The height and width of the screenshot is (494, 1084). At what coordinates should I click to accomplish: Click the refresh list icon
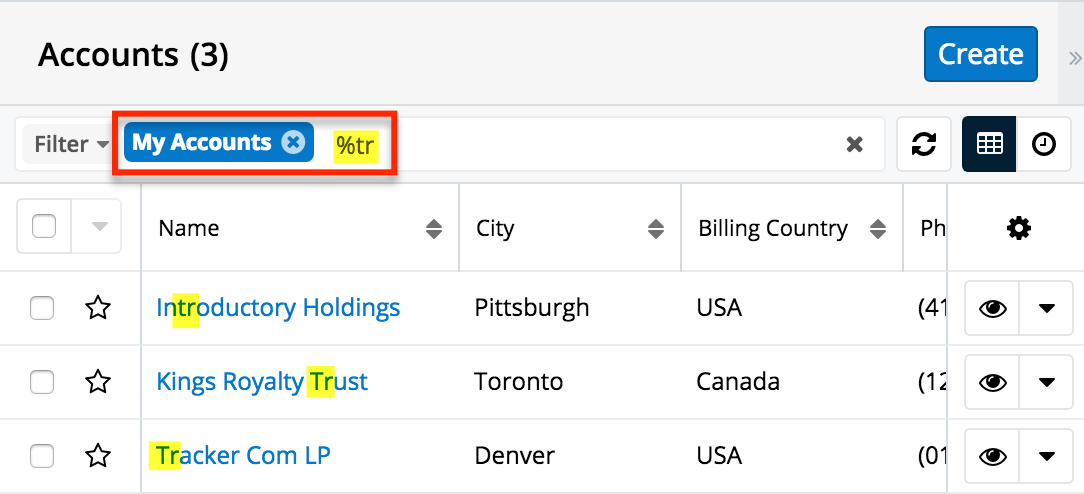924,144
